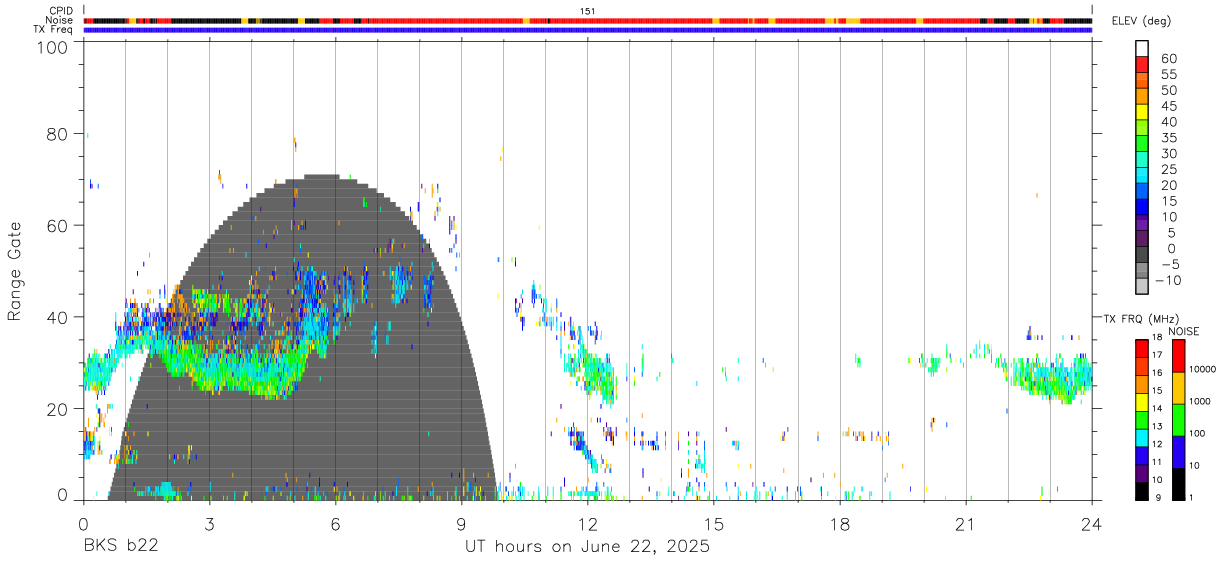Click the UT hours on June 22, 2025 title

[587, 546]
